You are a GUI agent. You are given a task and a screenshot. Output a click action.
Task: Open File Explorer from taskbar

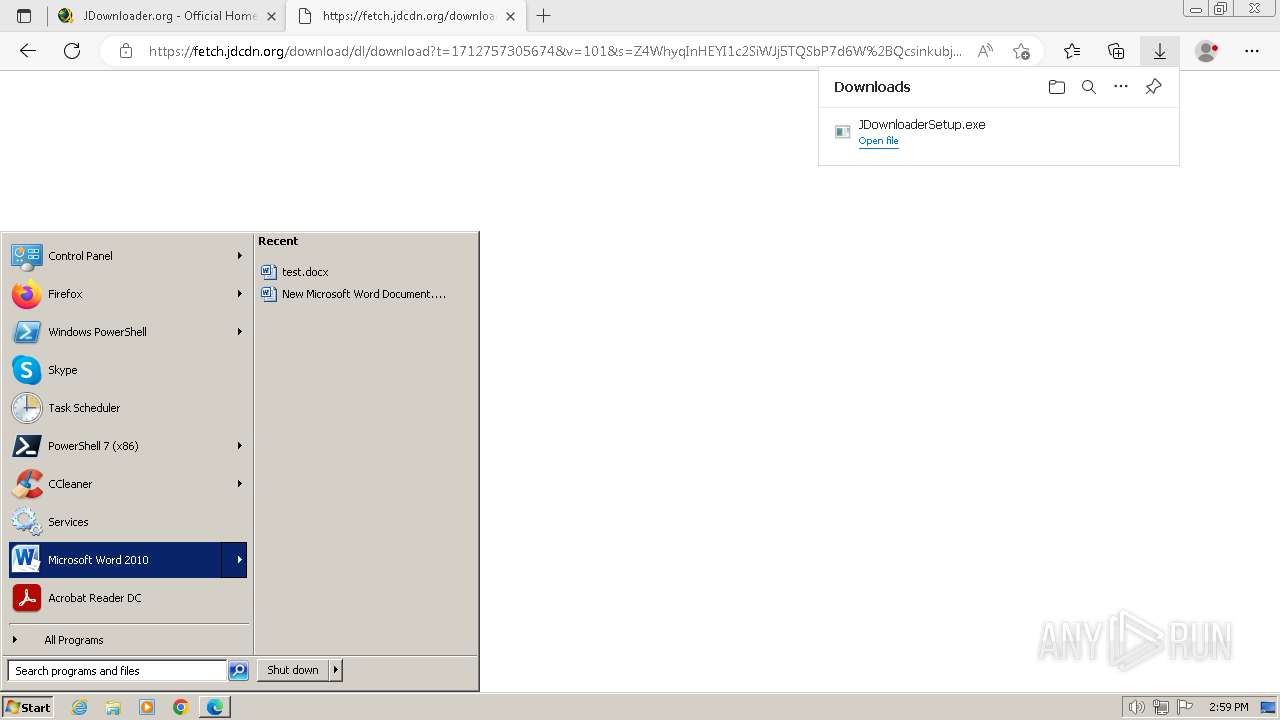(113, 707)
